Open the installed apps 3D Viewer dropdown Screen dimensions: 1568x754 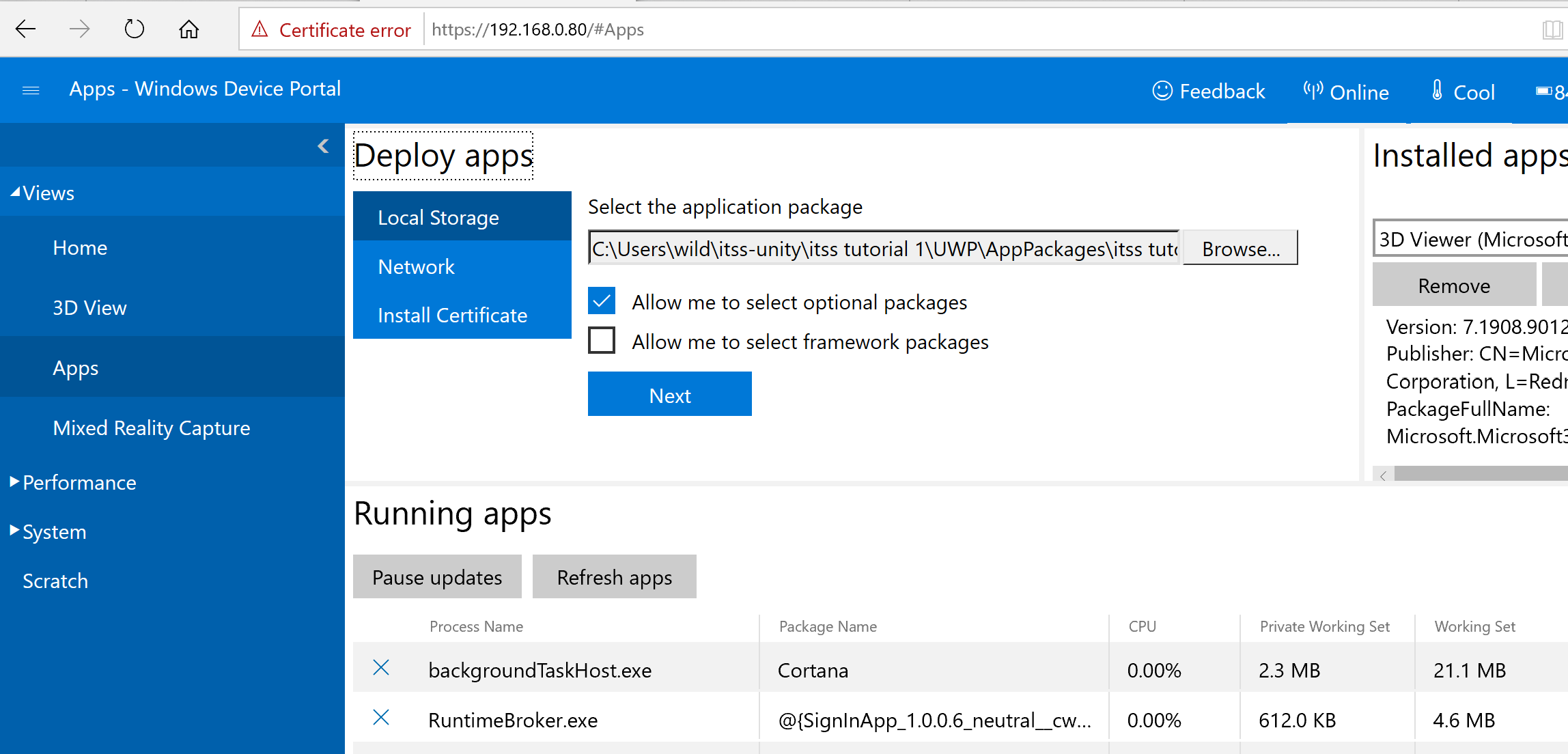pyautogui.click(x=1468, y=239)
